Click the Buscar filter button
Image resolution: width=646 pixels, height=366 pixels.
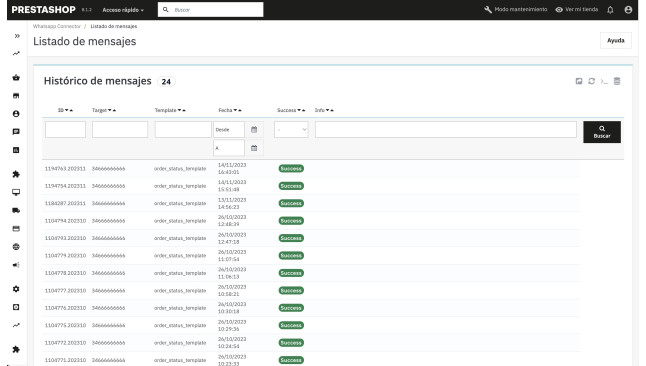(x=602, y=132)
